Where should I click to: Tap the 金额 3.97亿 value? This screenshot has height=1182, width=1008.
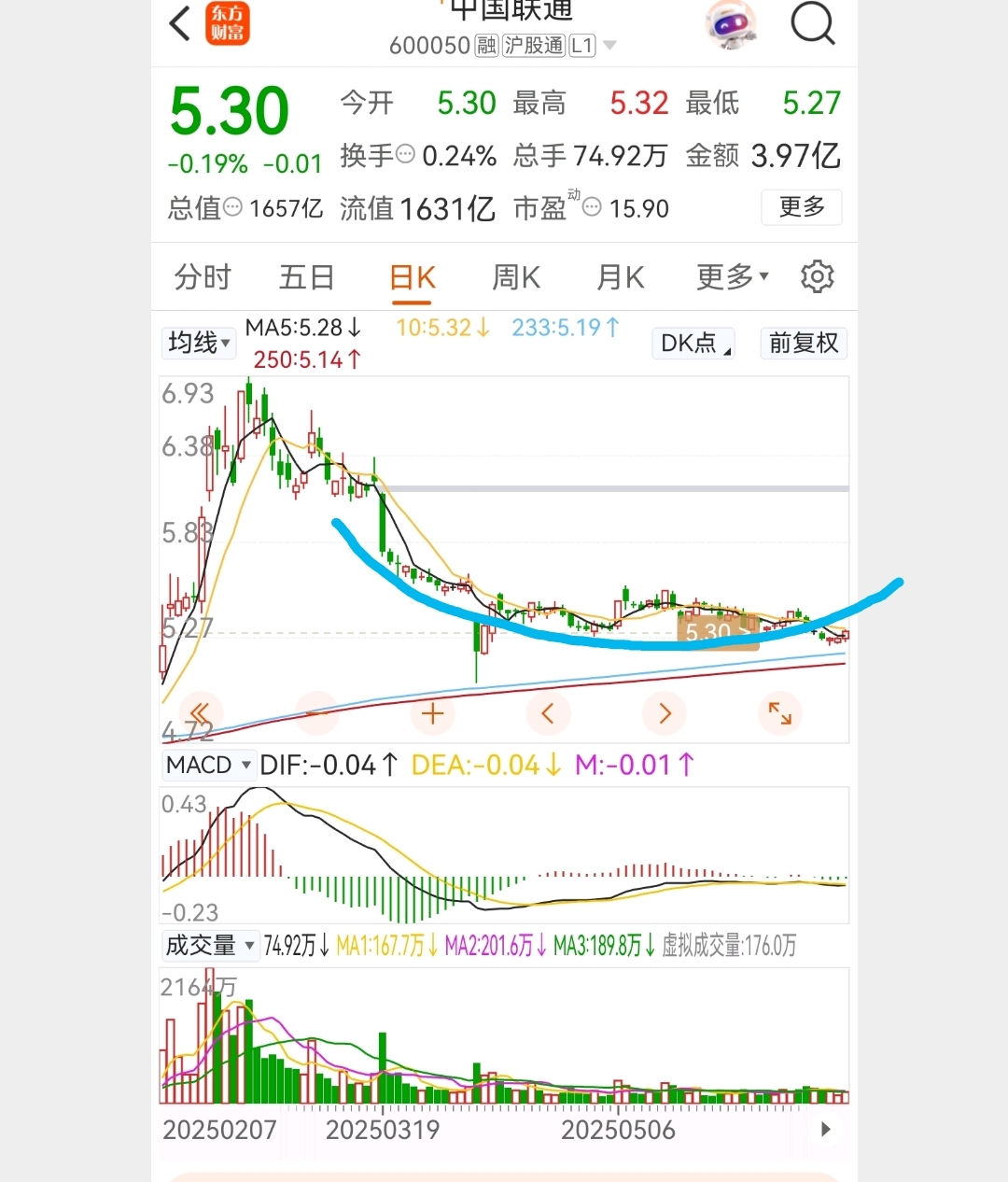pos(795,155)
